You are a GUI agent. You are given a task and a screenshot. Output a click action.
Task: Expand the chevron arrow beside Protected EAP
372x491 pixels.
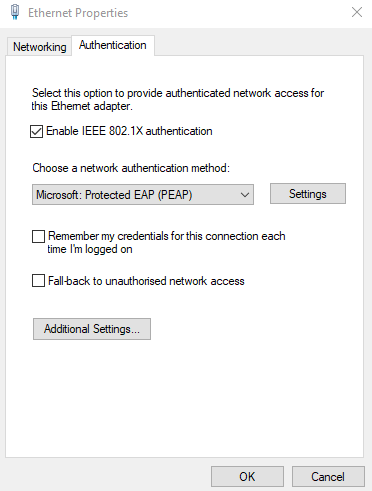tap(245, 195)
